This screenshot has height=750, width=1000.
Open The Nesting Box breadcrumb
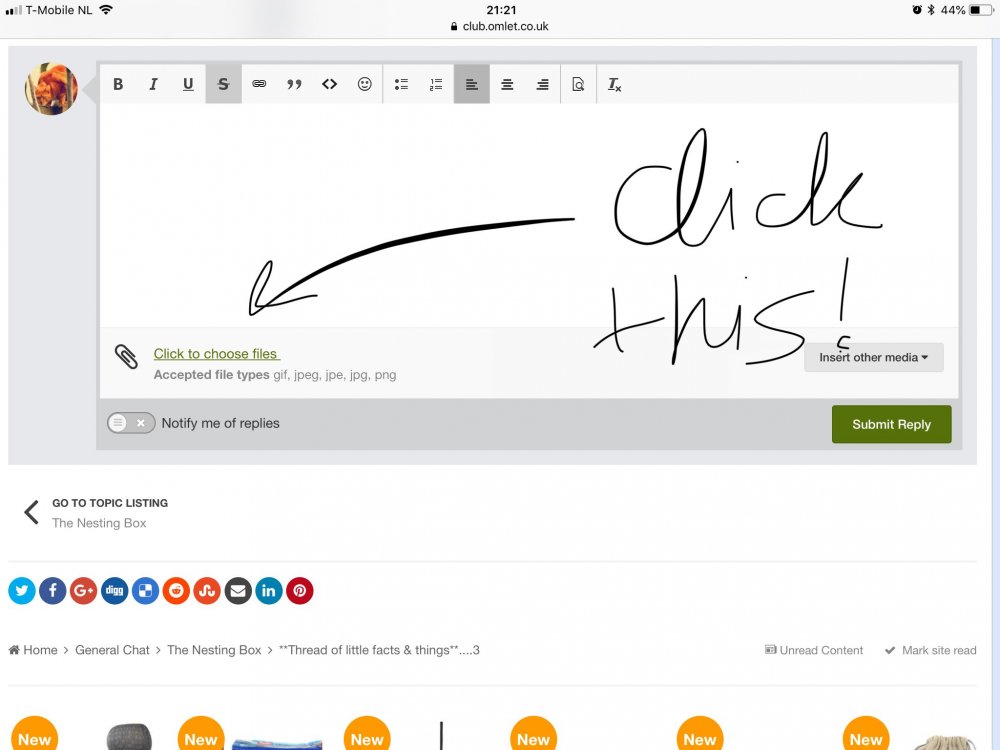point(214,650)
